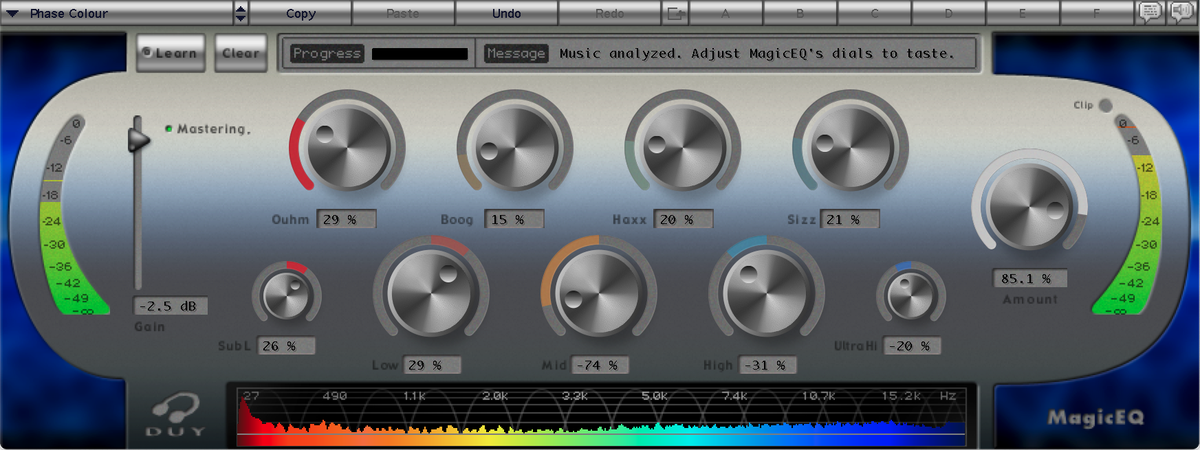Toggle the Learn button
The width and height of the screenshot is (1200, 450).
(170, 53)
